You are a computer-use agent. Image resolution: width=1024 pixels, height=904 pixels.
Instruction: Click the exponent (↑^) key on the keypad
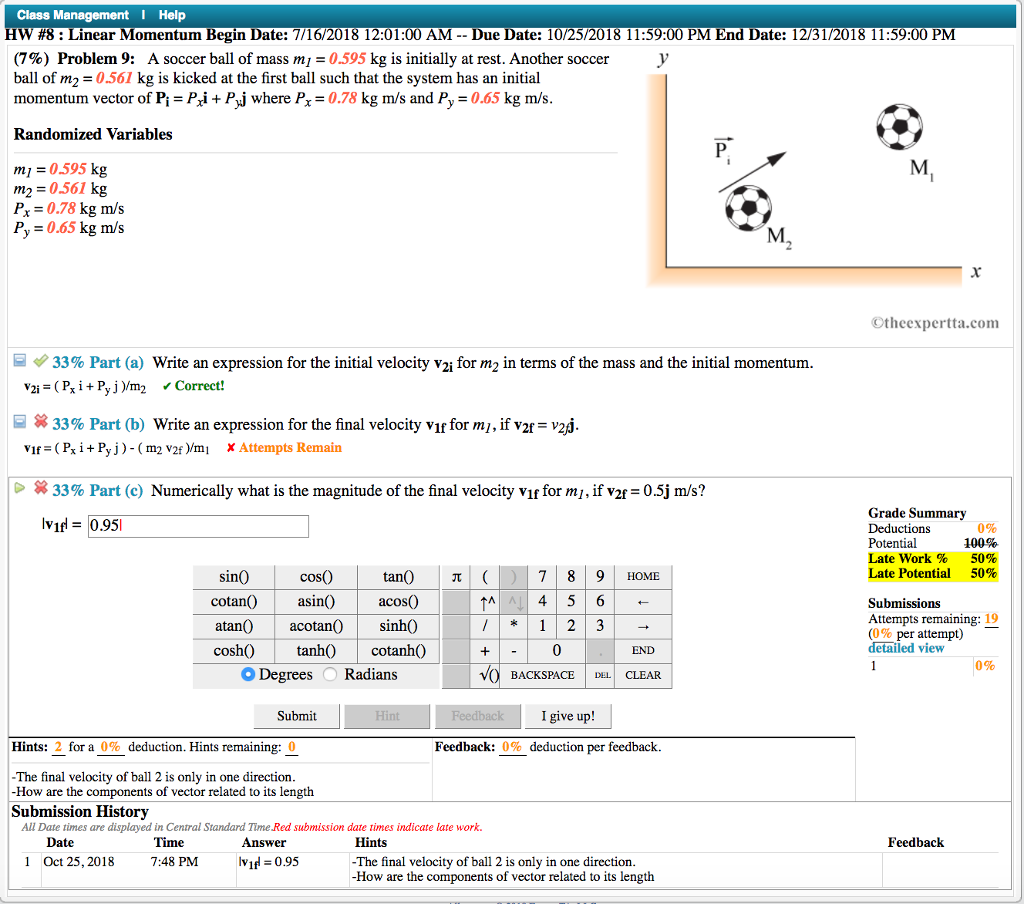tap(486, 601)
